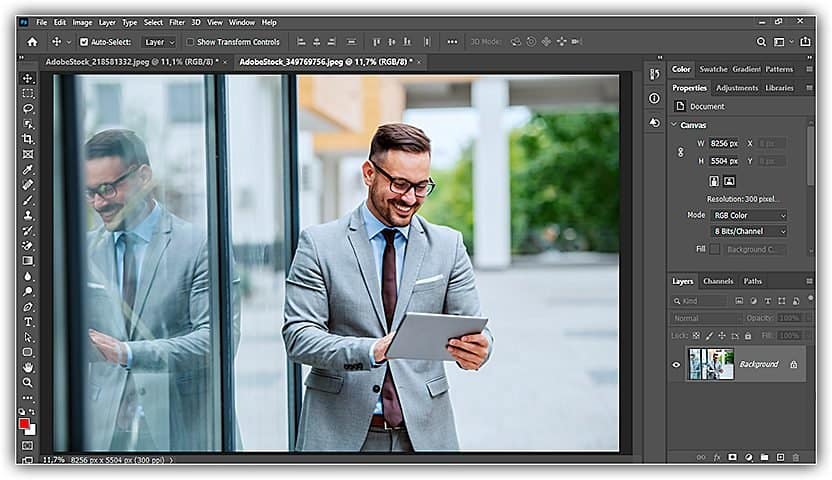Select the Rectangular Marquee tool
The image size is (832, 480).
(28, 93)
